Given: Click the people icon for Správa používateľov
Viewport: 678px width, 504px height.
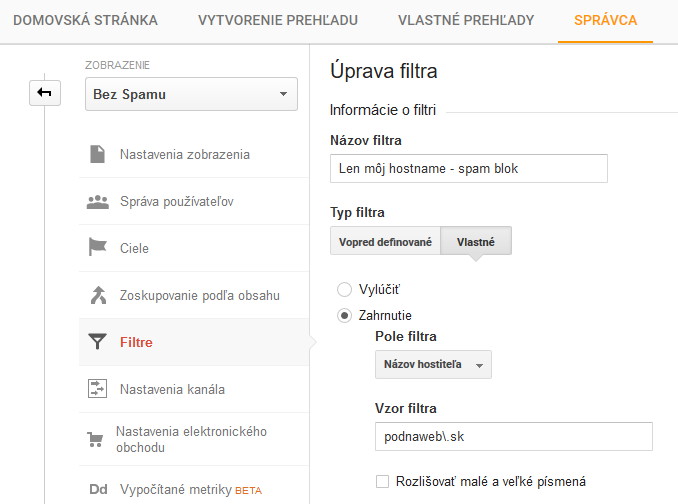Looking at the screenshot, I should pyautogui.click(x=97, y=201).
